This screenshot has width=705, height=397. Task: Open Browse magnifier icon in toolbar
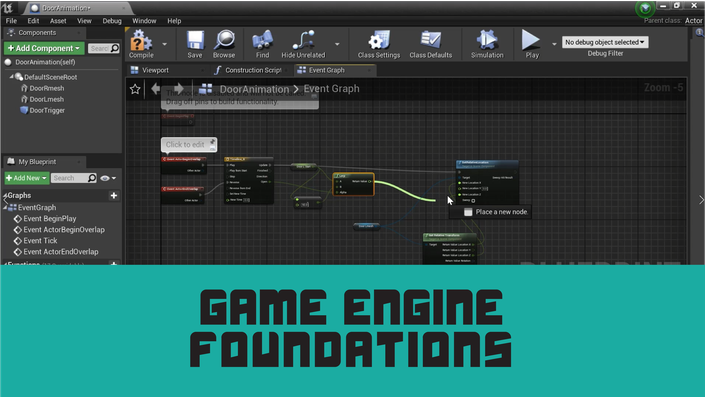pyautogui.click(x=224, y=40)
